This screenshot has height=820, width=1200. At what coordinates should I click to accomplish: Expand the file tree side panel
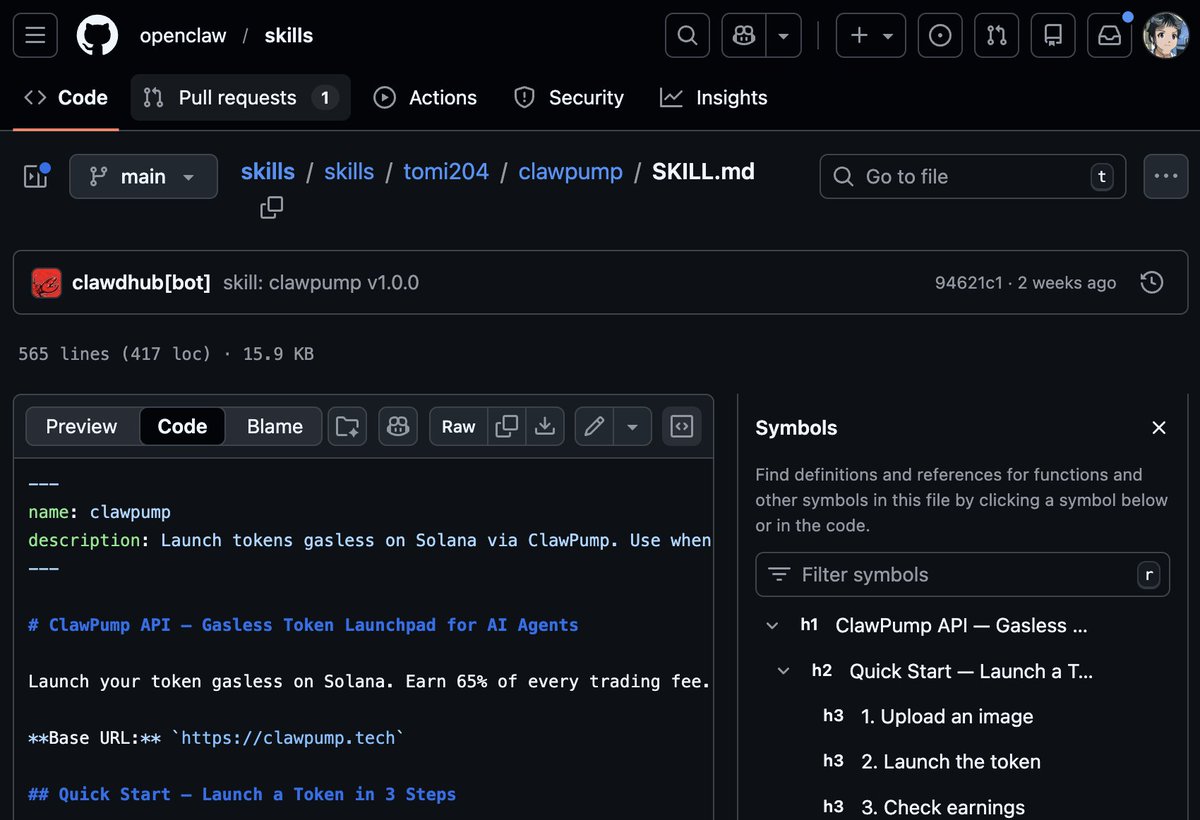click(36, 176)
